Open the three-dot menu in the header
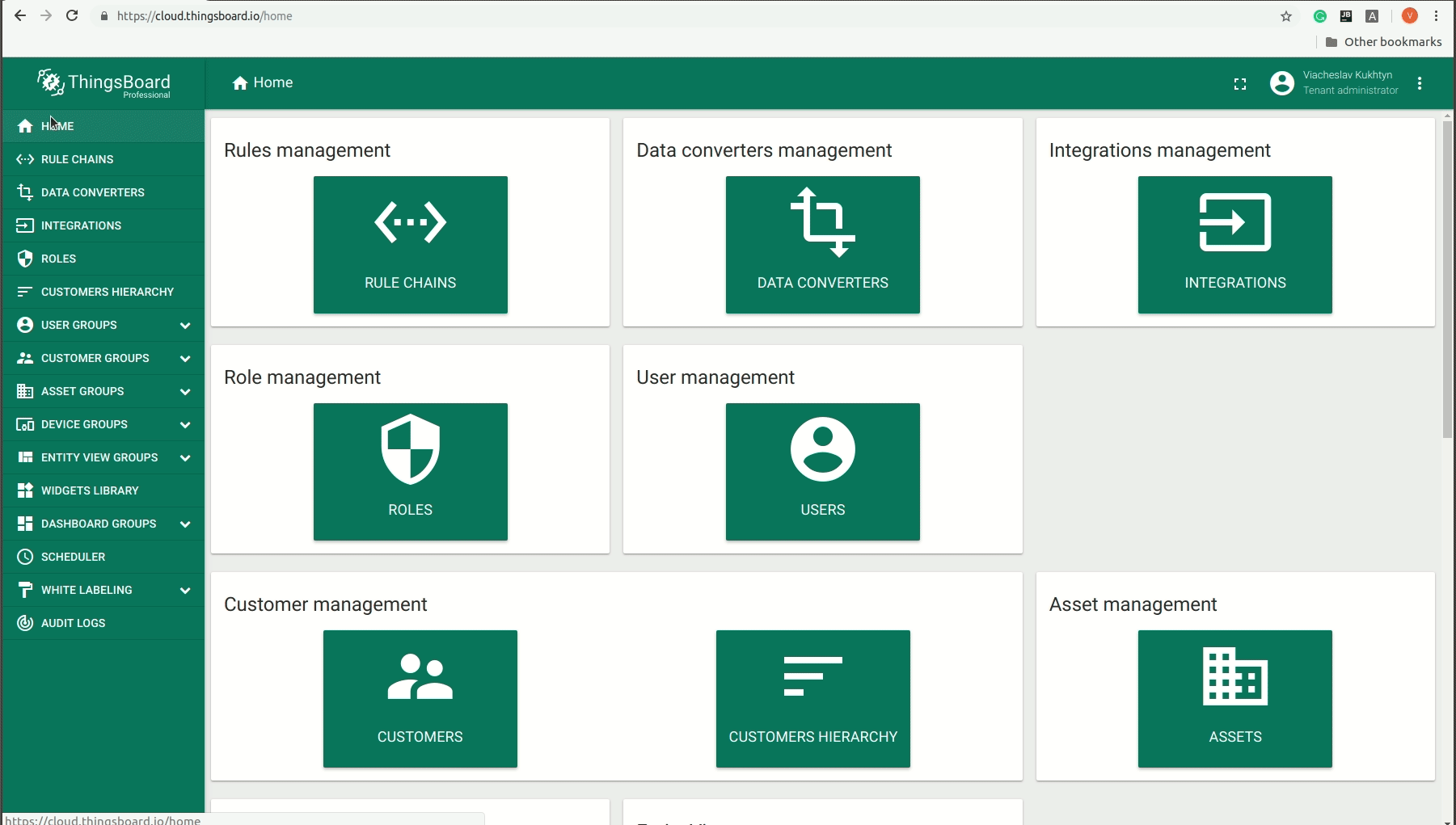 1419,84
